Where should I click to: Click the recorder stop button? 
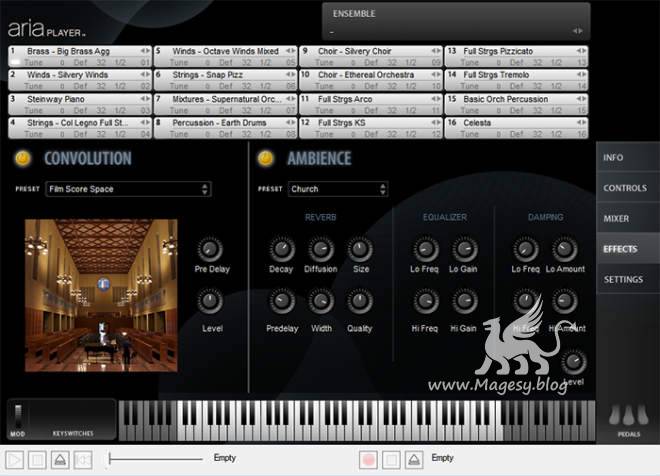391,460
